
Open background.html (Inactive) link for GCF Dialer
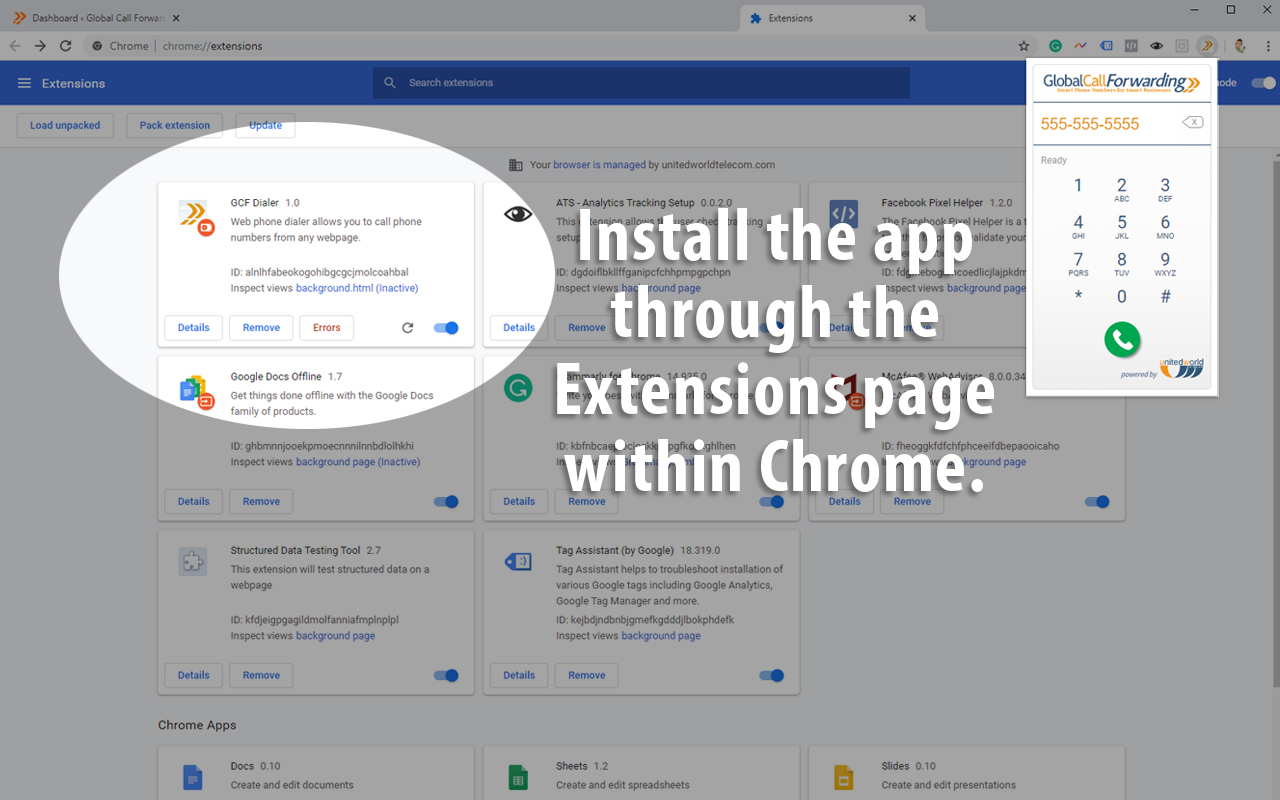(357, 288)
